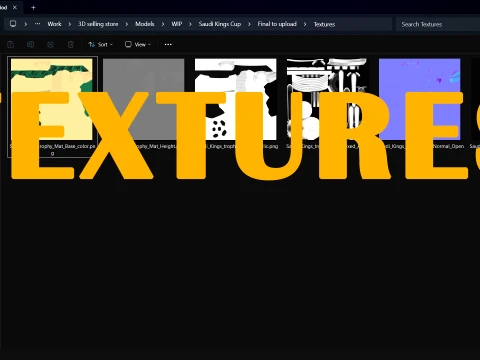Open the Saudi Kings Cup breadcrumb
This screenshot has width=480, height=360.
tap(220, 24)
